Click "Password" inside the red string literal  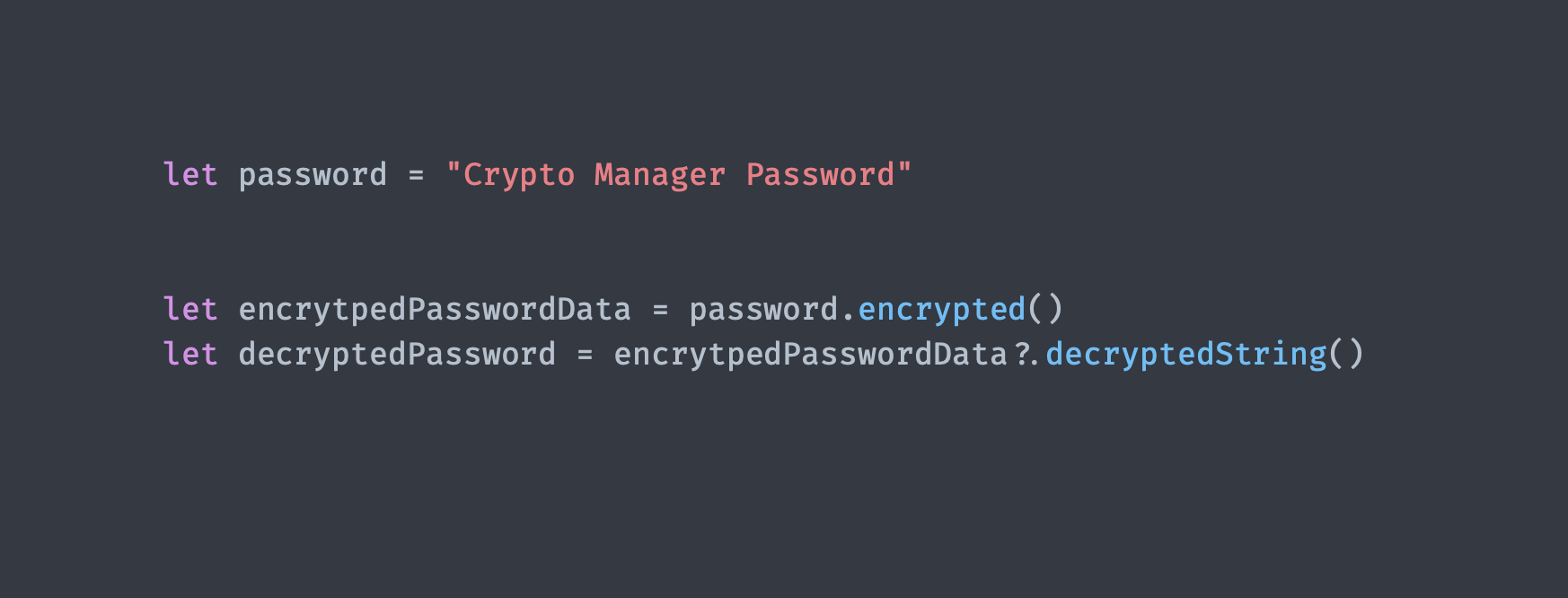821,174
